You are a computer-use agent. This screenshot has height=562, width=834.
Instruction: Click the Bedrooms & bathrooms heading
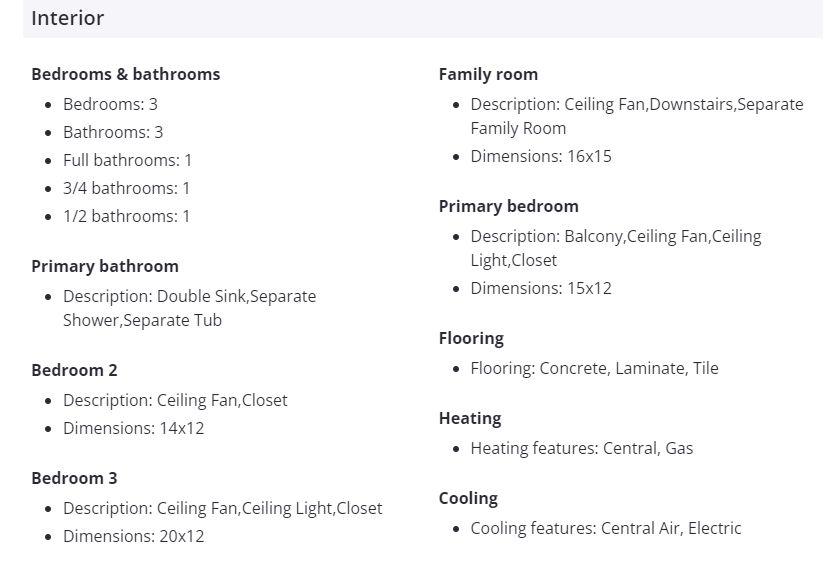click(x=126, y=74)
